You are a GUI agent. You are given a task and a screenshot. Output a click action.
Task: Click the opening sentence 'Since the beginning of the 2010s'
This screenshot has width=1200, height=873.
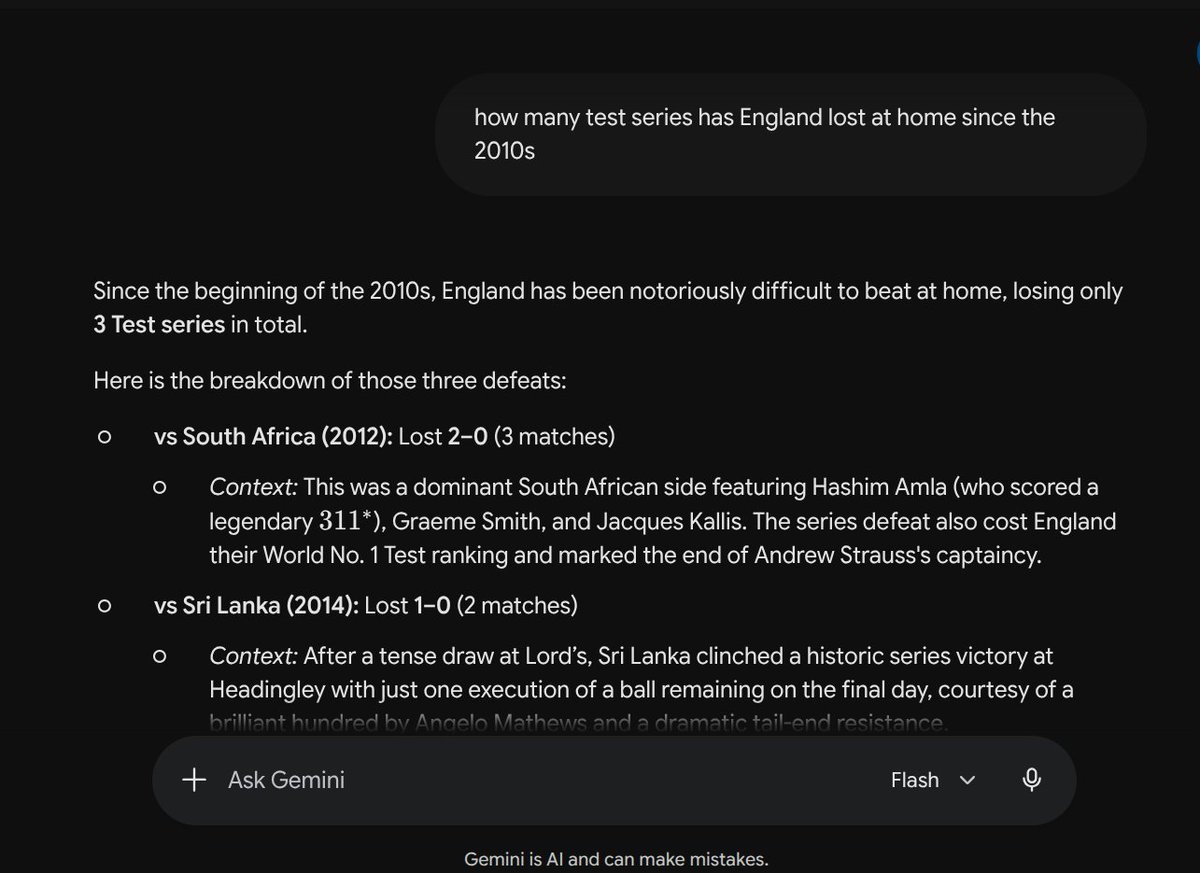264,291
